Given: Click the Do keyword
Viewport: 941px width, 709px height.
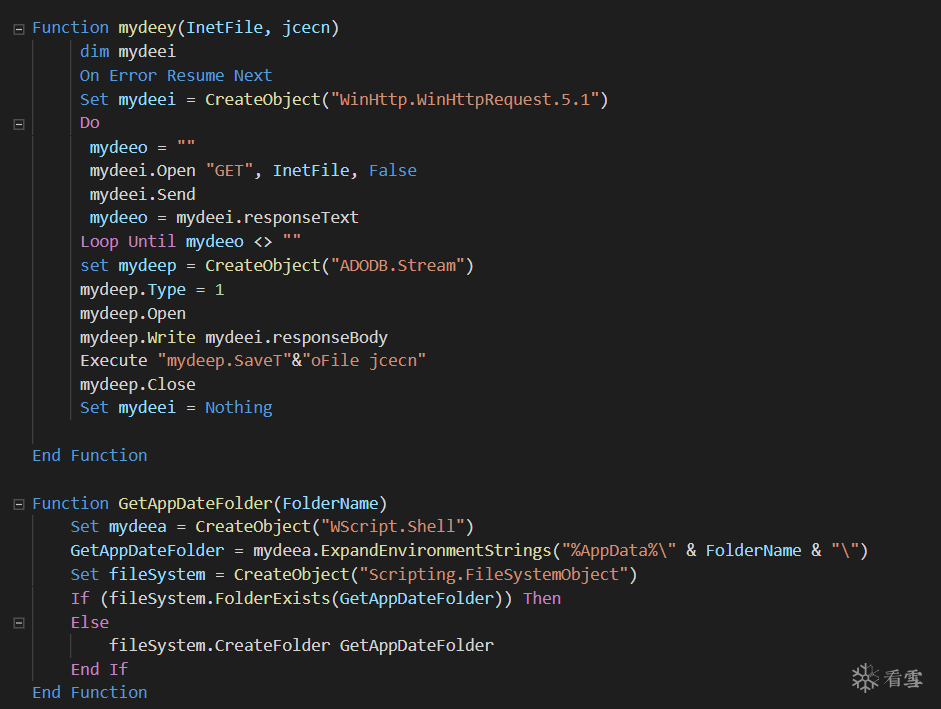Looking at the screenshot, I should tap(89, 123).
